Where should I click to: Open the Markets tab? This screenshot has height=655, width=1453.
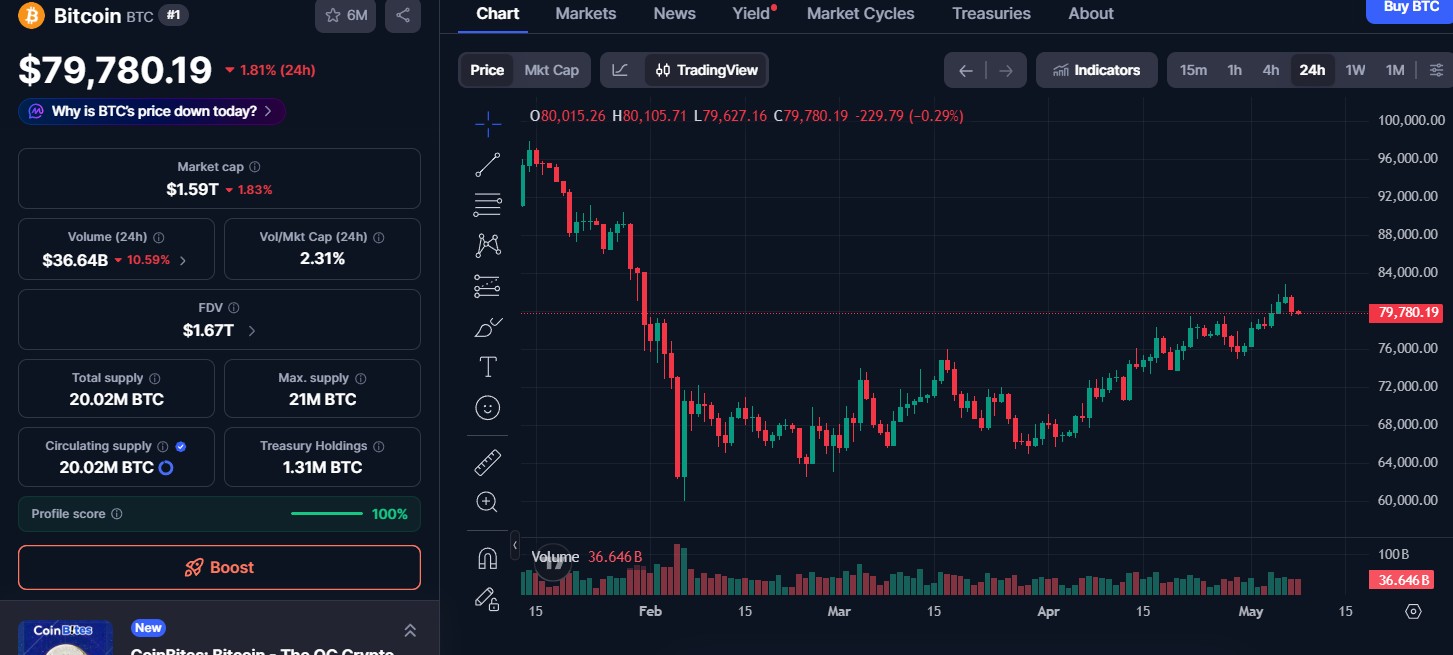[x=586, y=14]
